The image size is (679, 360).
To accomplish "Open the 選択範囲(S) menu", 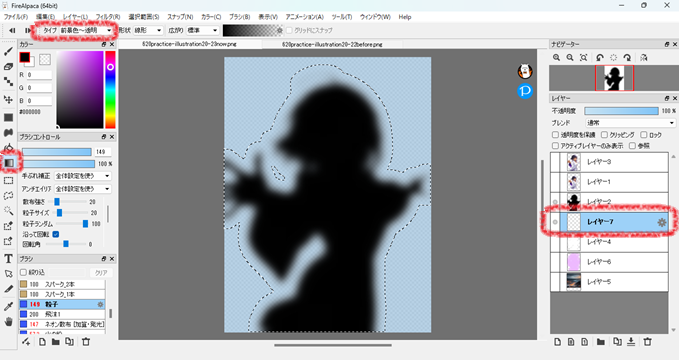I will (x=144, y=17).
